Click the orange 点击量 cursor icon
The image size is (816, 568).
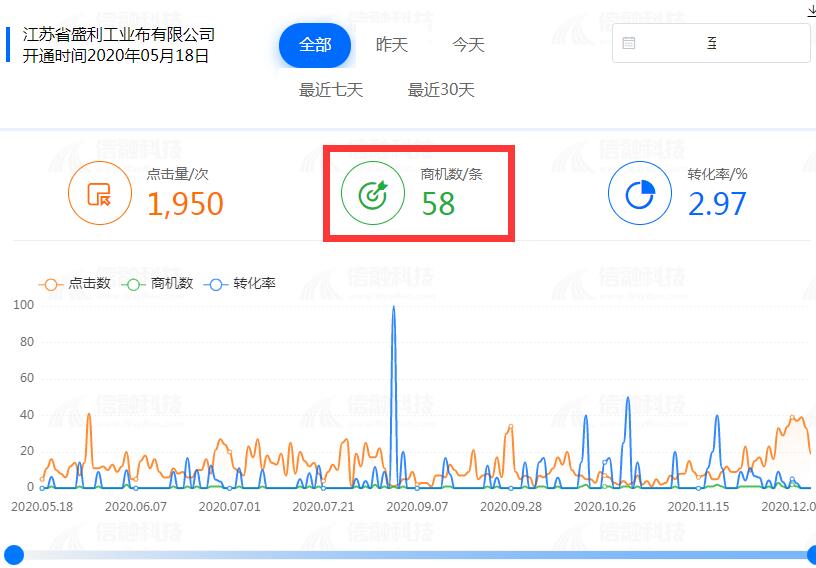(x=99, y=194)
